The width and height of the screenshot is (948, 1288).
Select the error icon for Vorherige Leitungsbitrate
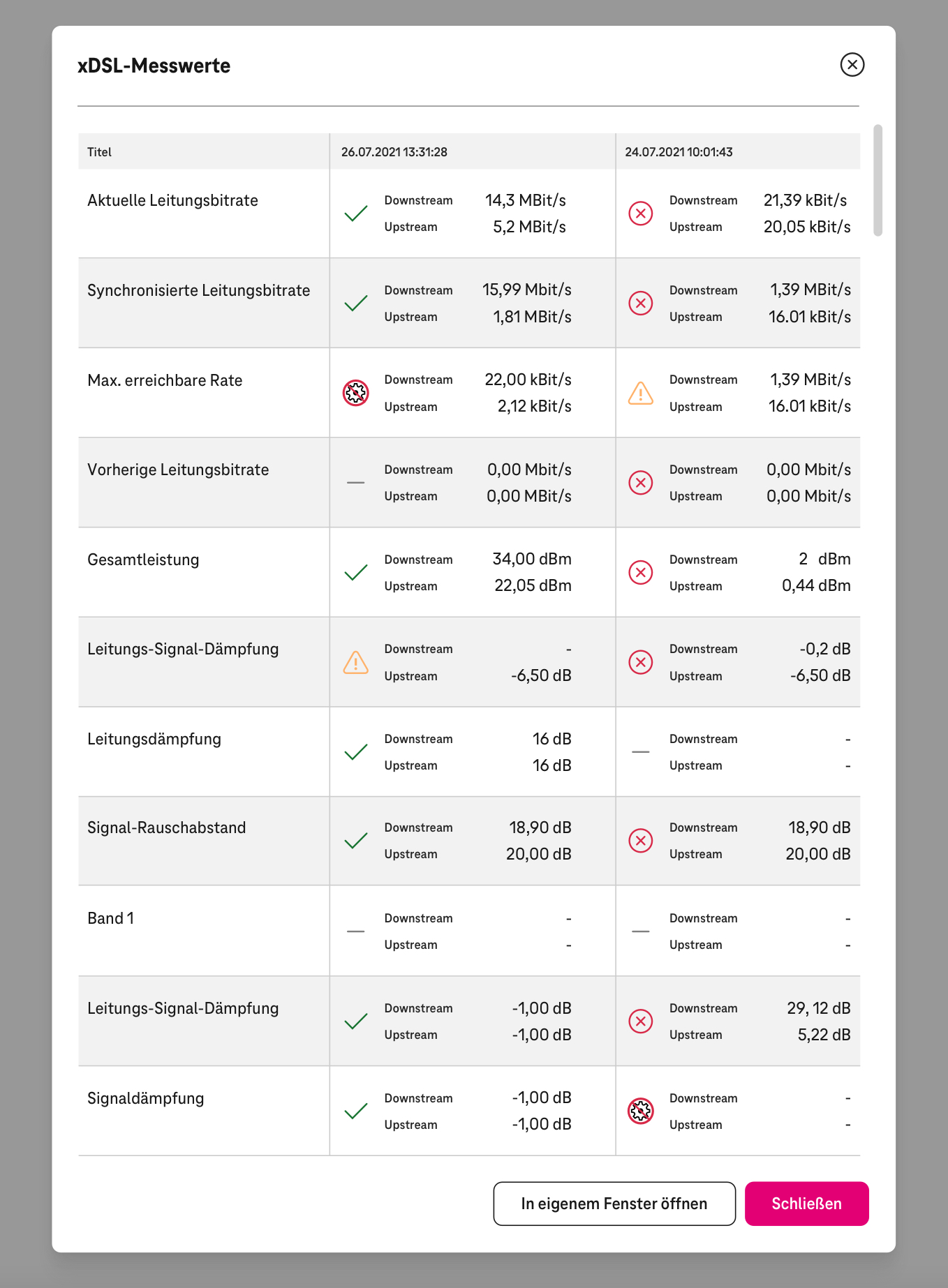(640, 483)
